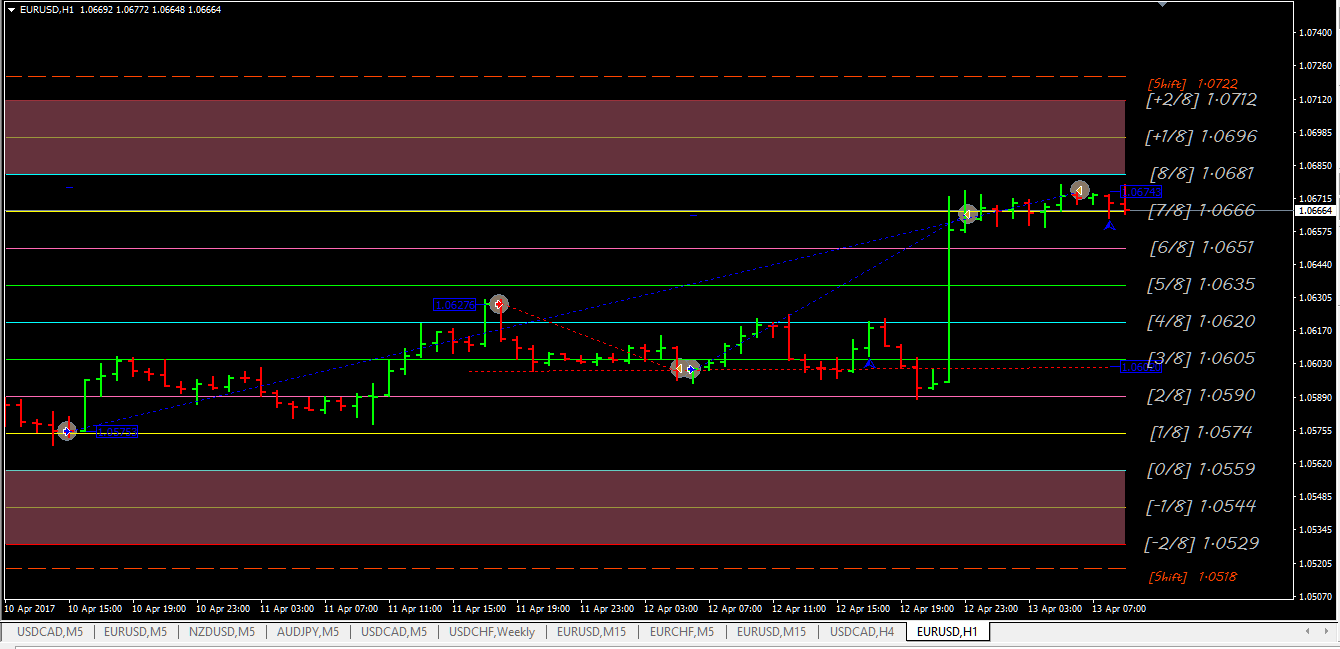
Task: Click the 10 Apr 2017 time axis label
Action: click(x=28, y=608)
